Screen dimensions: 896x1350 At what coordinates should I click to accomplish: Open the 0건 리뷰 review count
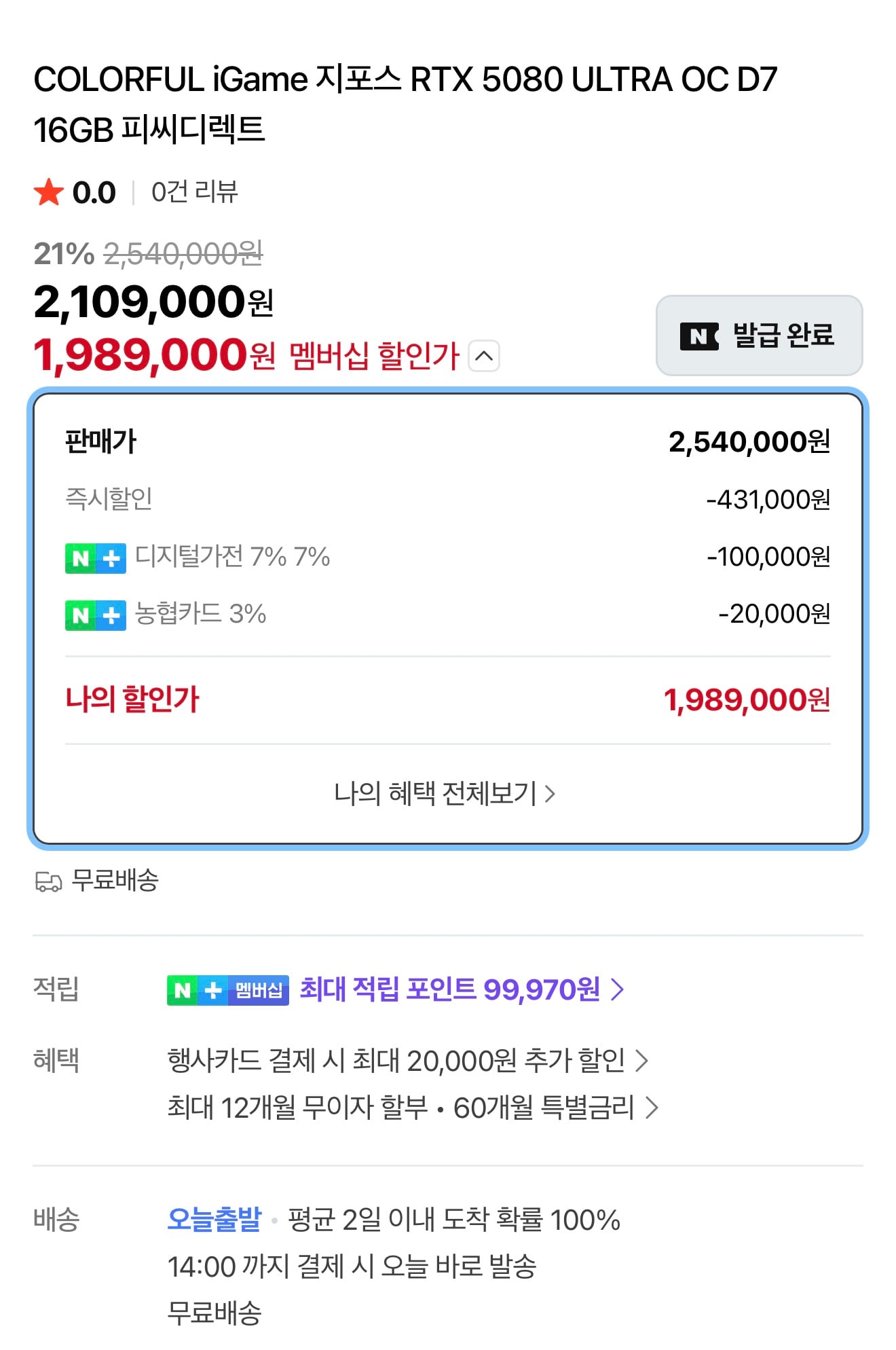pyautogui.click(x=194, y=192)
